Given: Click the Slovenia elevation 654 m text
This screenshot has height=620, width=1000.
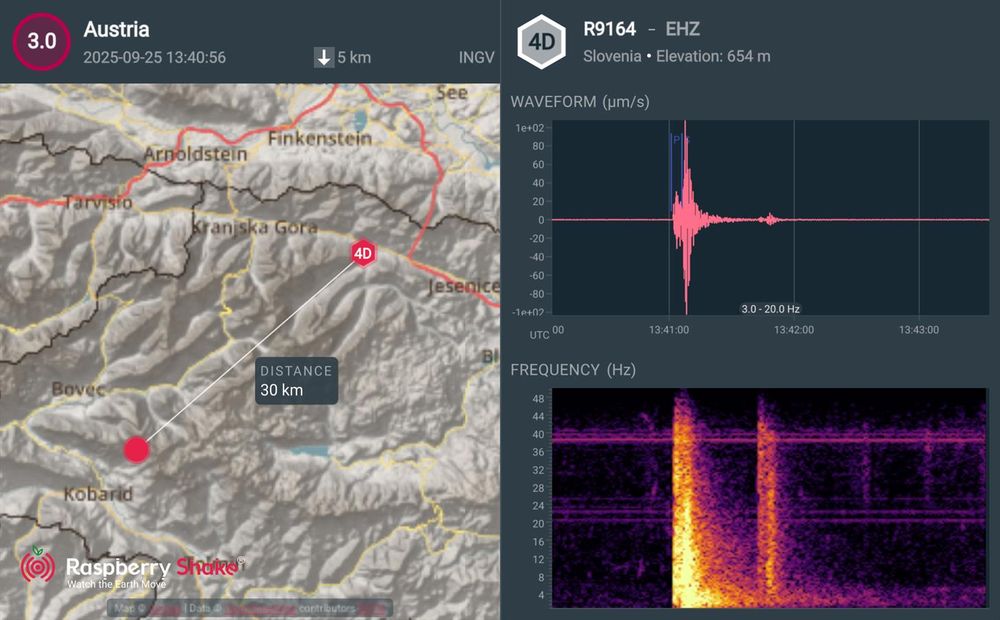Looking at the screenshot, I should click(677, 56).
